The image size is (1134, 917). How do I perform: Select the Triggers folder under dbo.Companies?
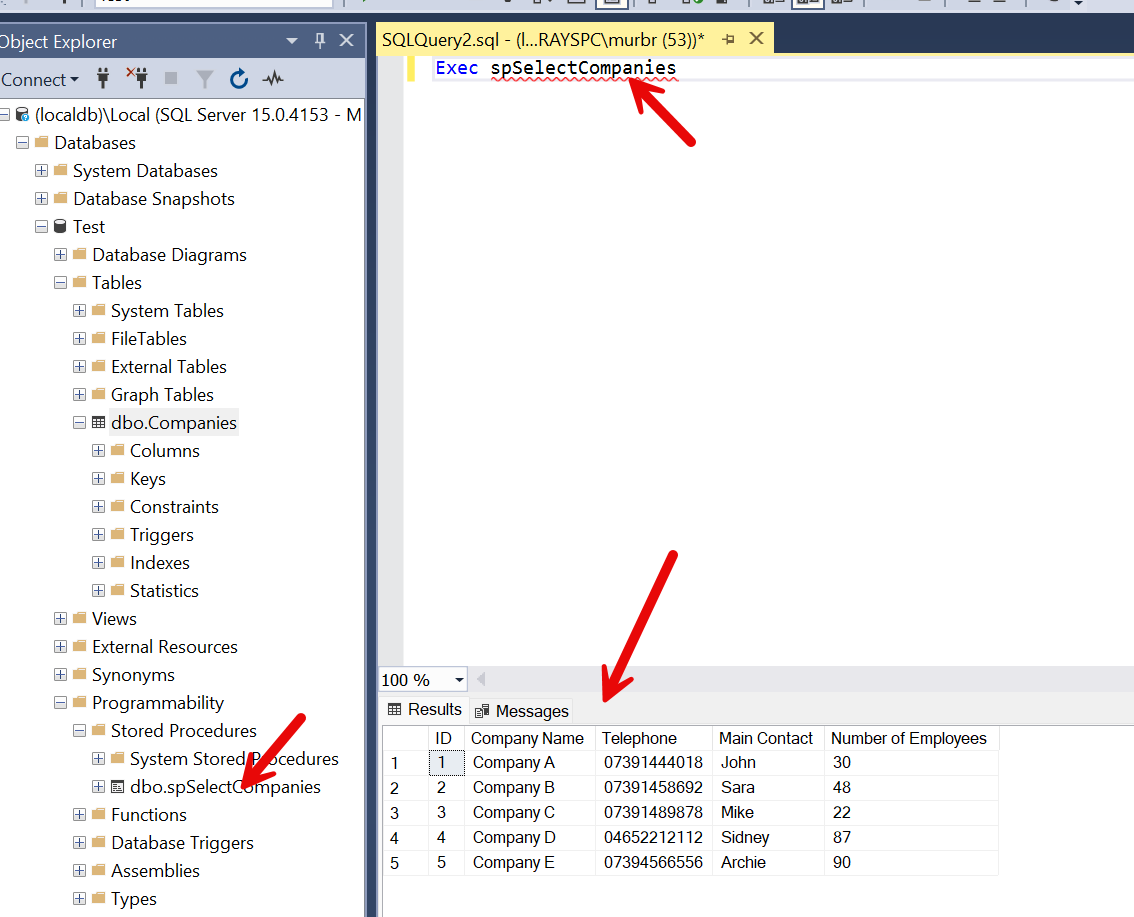(161, 535)
